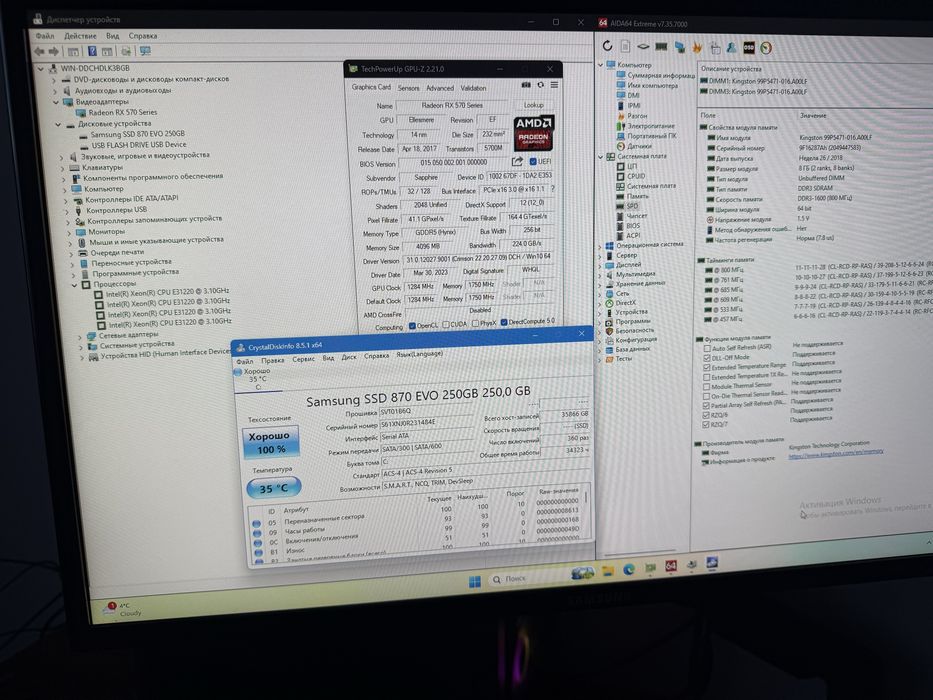Click the Device Manager forward arrow icon

pos(54,52)
